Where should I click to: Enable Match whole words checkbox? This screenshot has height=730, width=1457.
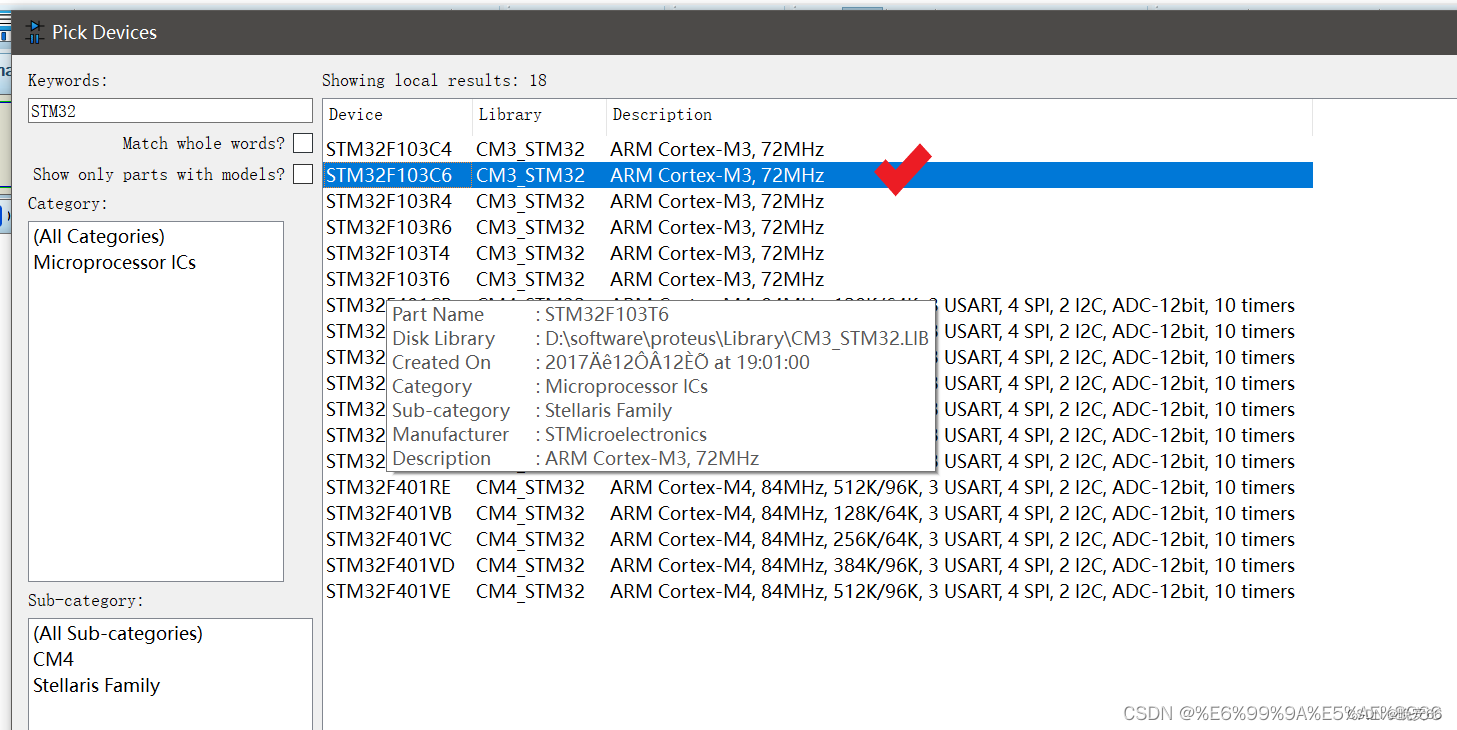(303, 143)
